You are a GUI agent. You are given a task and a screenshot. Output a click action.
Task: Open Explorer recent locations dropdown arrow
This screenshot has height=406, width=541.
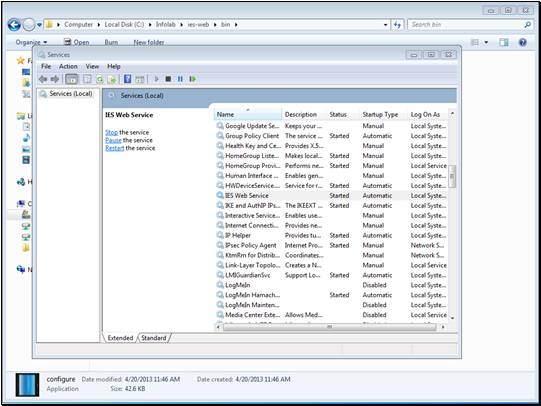coord(39,25)
